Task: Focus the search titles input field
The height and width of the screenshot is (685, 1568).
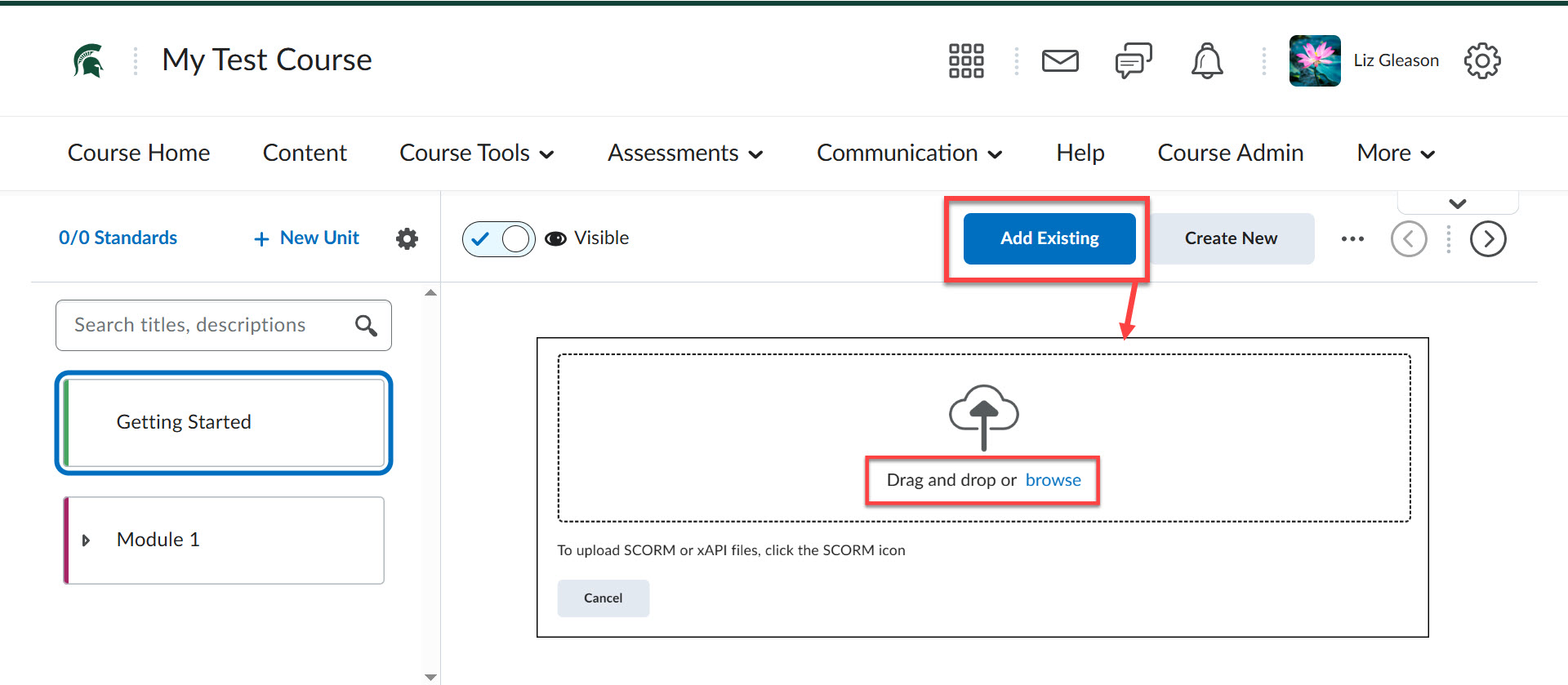Action: point(204,326)
